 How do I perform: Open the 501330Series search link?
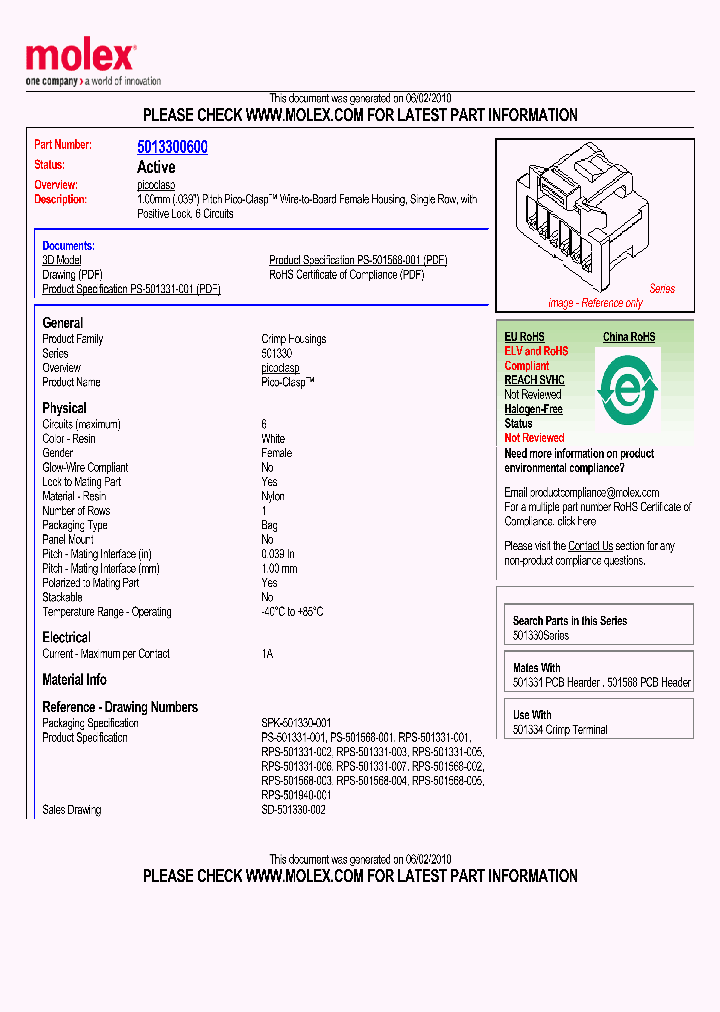541,636
